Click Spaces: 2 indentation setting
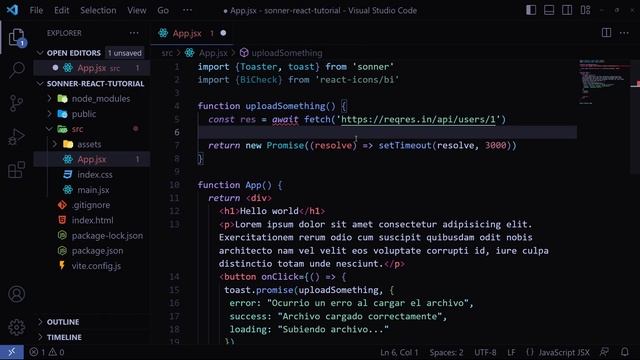Image resolution: width=640 pixels, height=360 pixels. [x=446, y=352]
